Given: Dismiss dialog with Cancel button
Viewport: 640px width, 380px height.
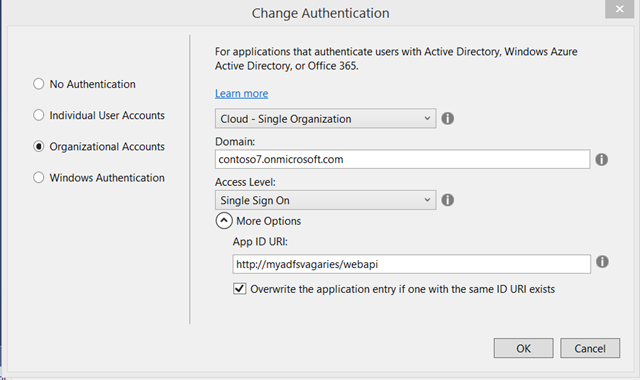Looking at the screenshot, I should coord(590,348).
